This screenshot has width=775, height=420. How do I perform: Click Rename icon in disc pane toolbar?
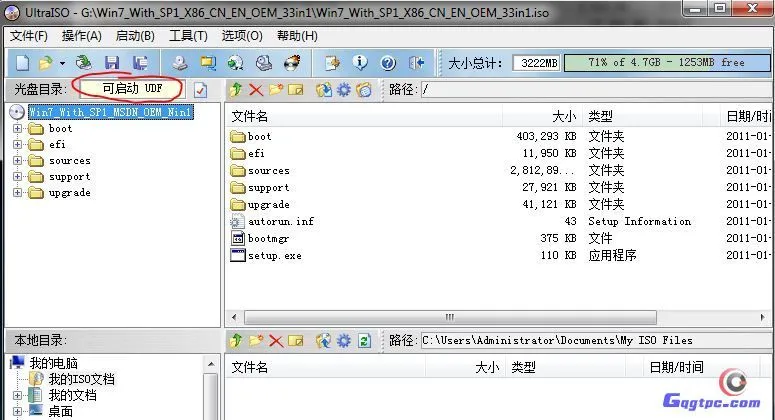(x=296, y=89)
